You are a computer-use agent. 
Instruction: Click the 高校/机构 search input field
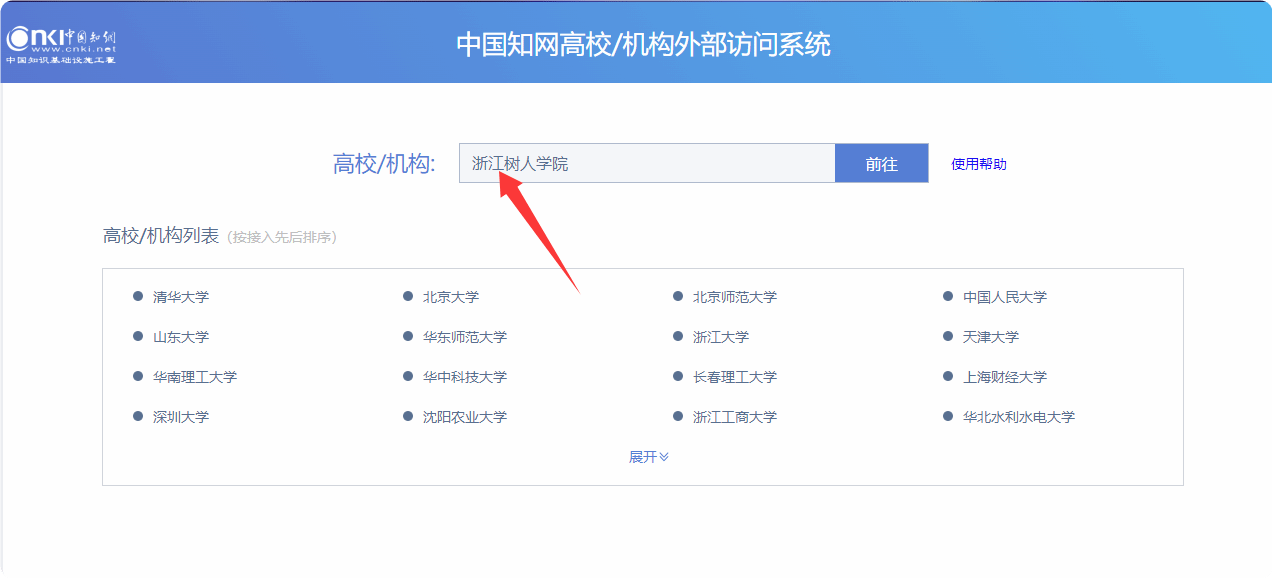point(646,163)
